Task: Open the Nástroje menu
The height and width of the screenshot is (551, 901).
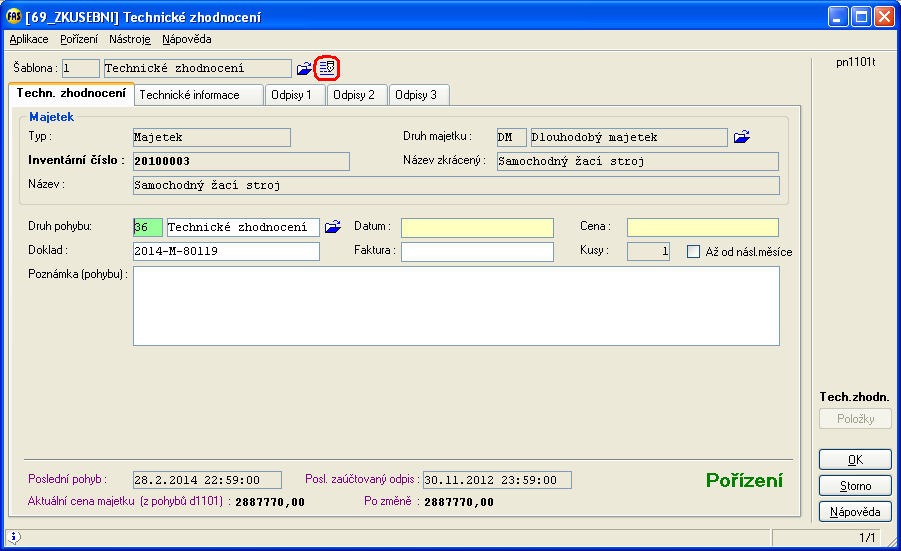Action: (130, 39)
